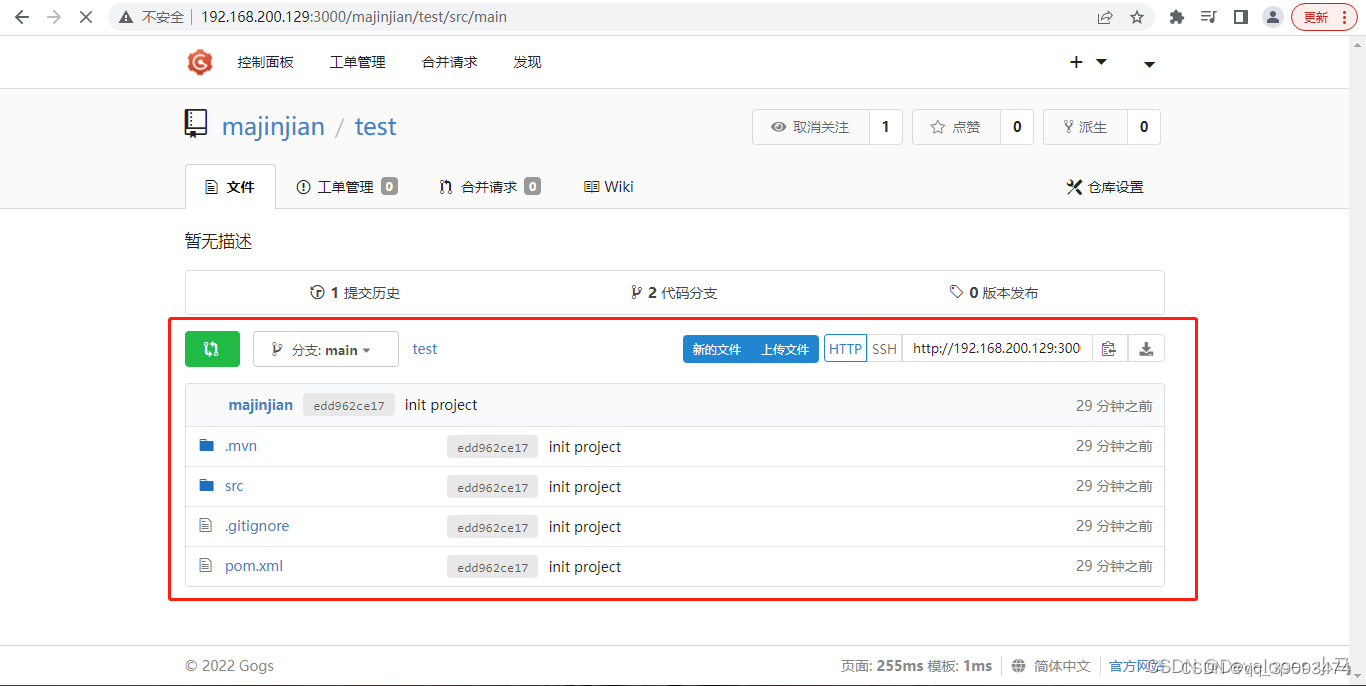1366x686 pixels.
Task: Open 工单管理 in the top navigation
Action: coord(357,62)
